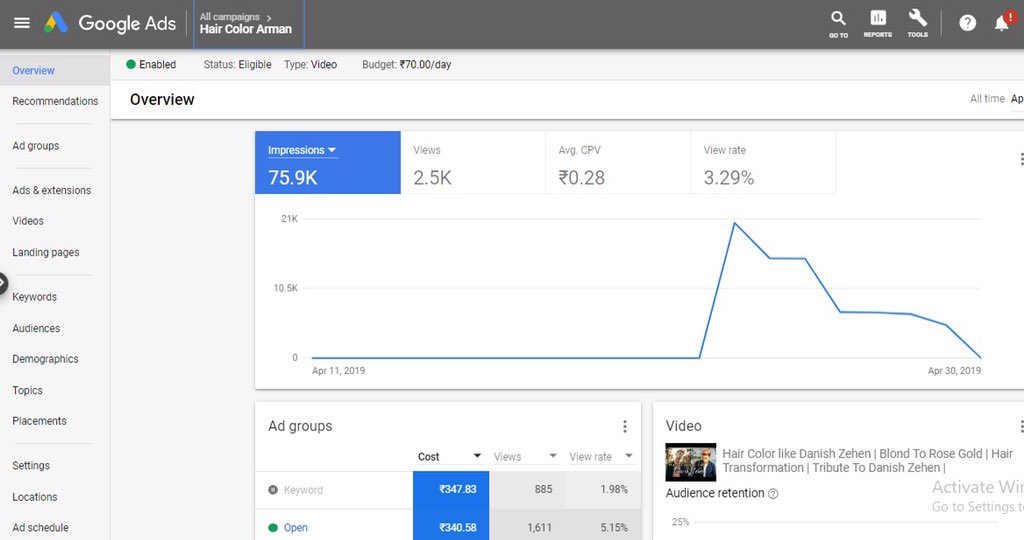1024x540 pixels.
Task: Click the 1,611 views cell
Action: coord(527,526)
